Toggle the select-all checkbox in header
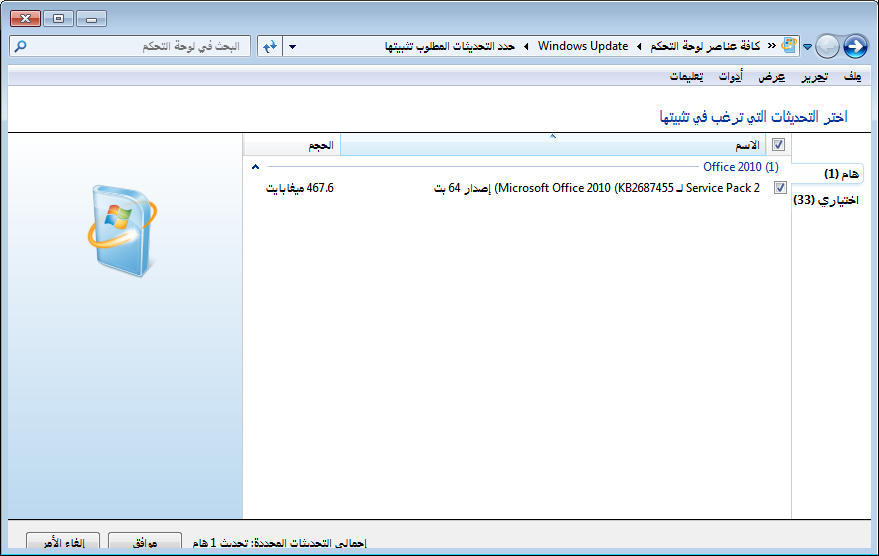 (x=779, y=146)
